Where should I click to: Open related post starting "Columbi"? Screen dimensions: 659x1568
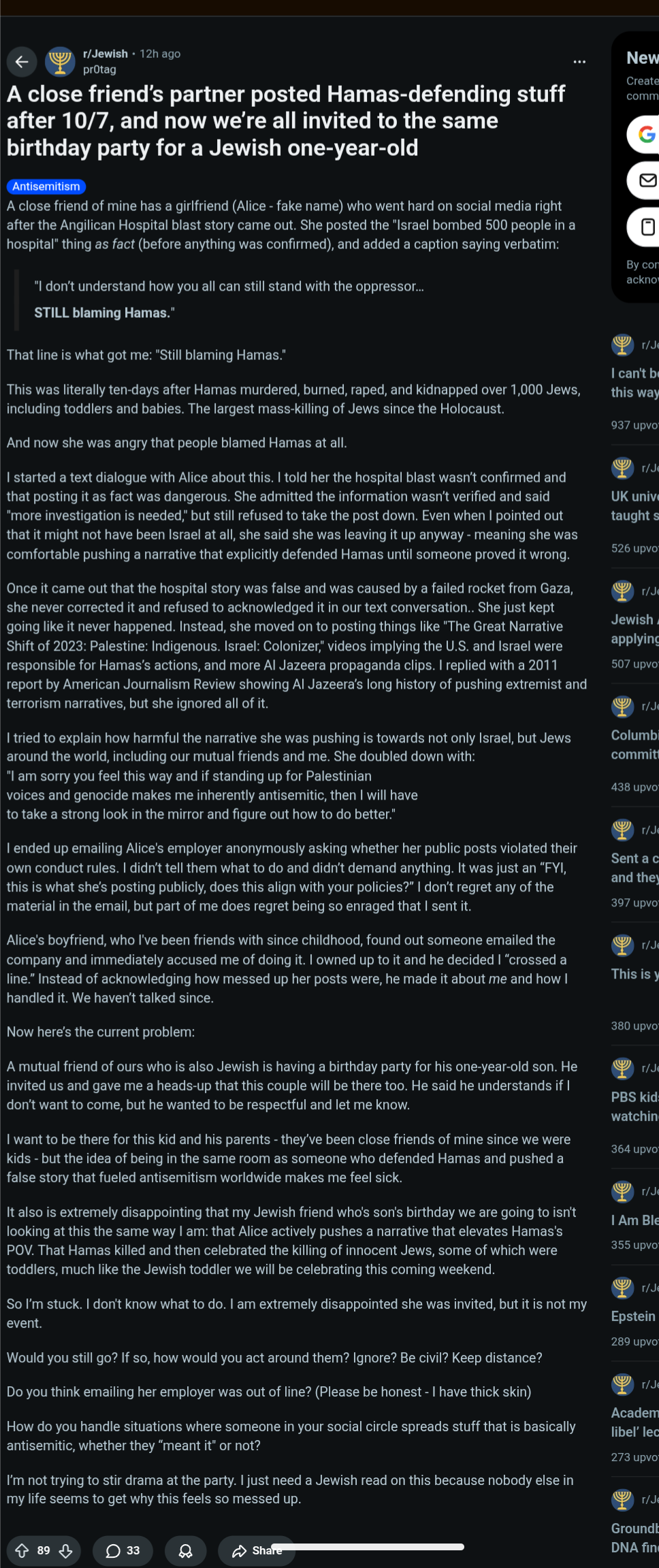click(634, 744)
